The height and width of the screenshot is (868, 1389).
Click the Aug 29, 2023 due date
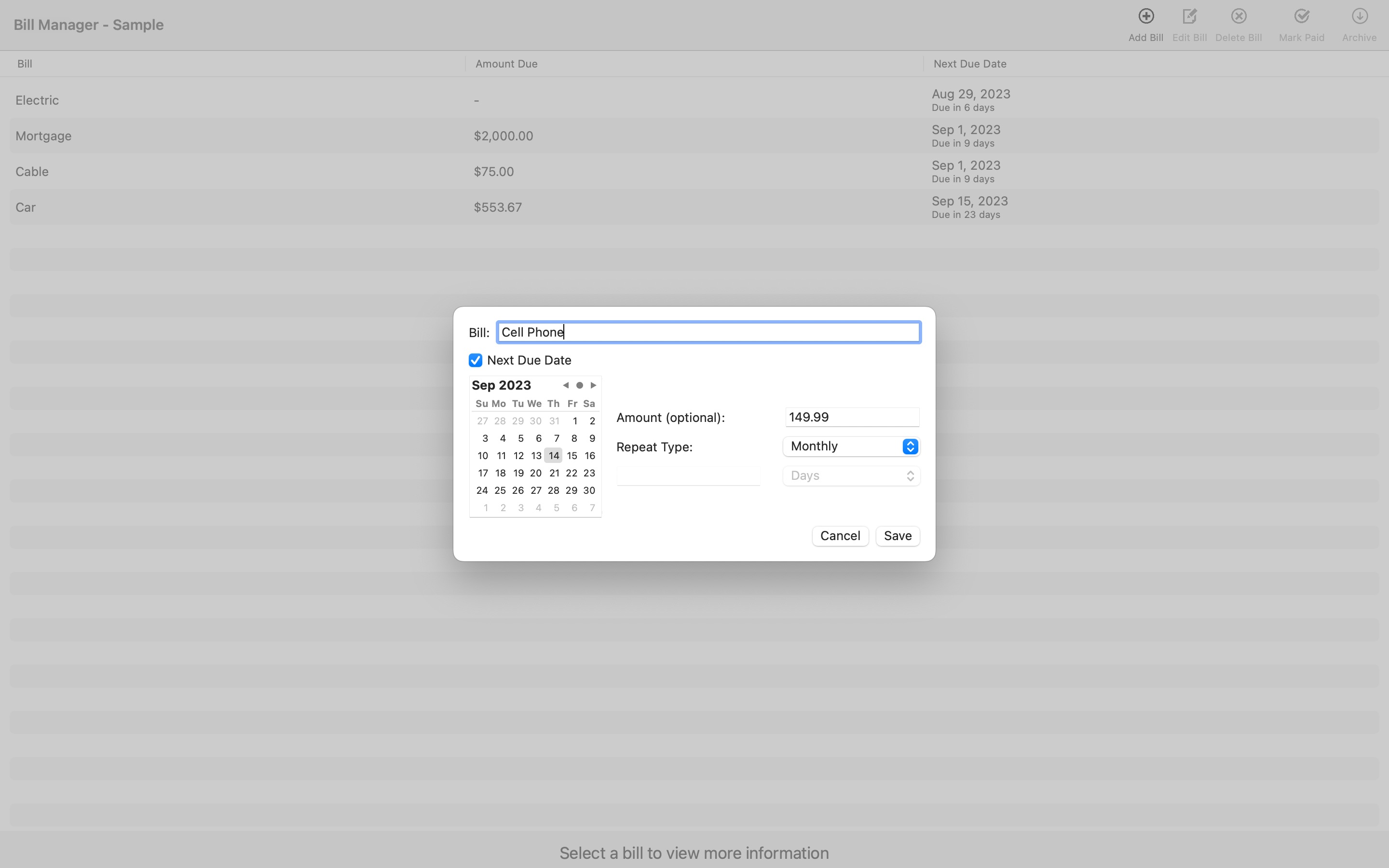971,94
